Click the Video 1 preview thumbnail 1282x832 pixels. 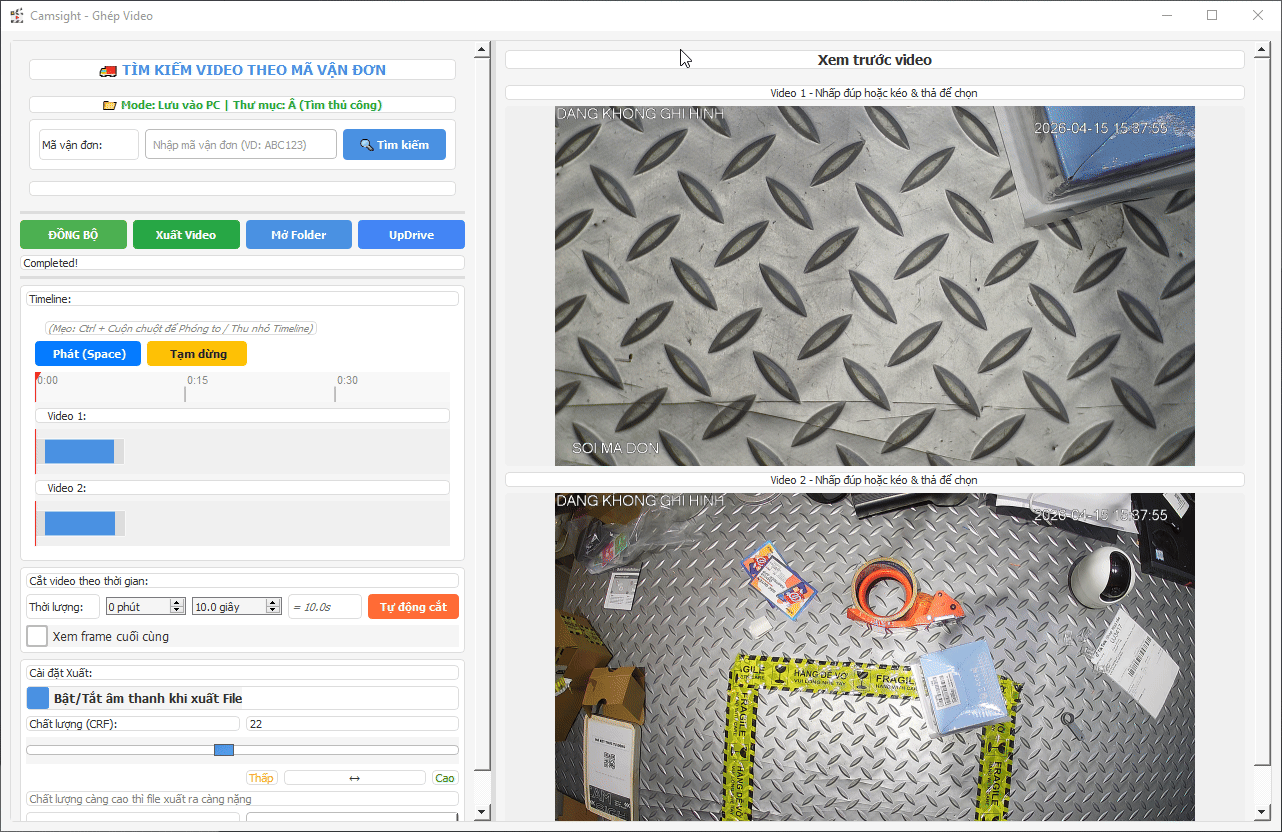pos(874,286)
